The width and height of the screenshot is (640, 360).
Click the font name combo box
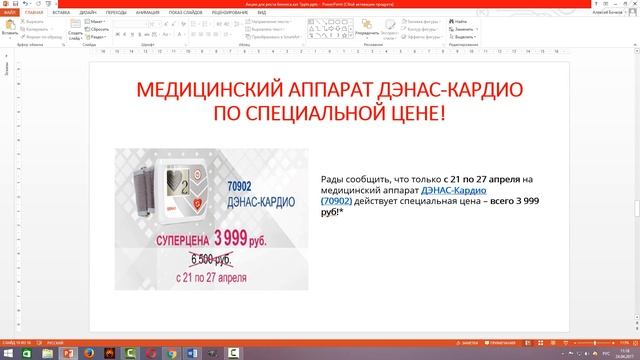tap(130, 24)
